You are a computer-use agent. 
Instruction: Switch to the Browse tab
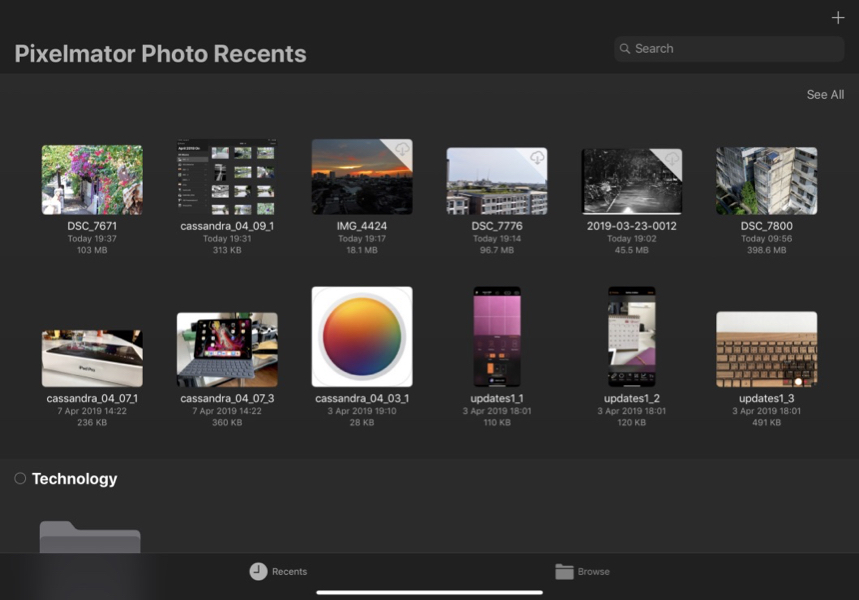[x=582, y=572]
